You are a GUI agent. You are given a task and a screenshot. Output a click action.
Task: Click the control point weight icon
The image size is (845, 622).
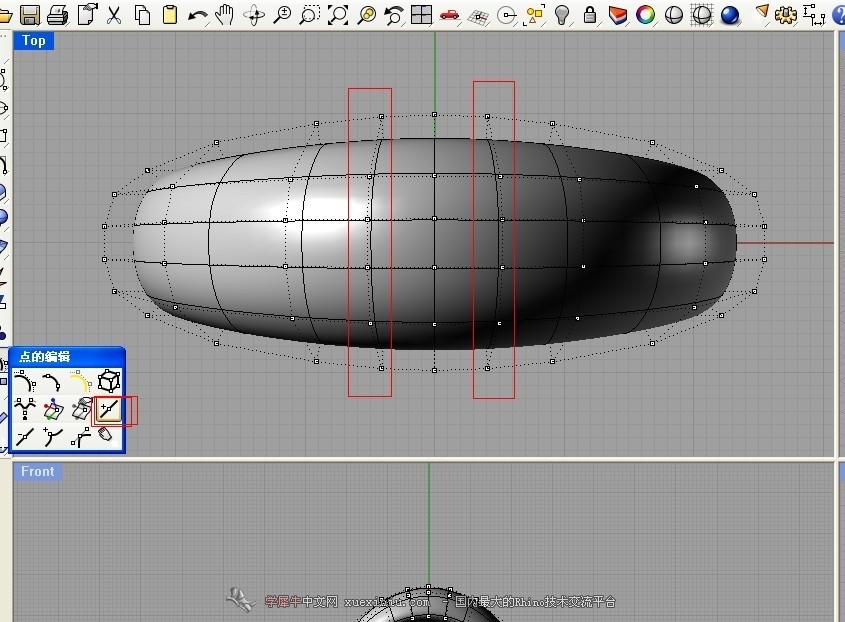click(x=24, y=409)
